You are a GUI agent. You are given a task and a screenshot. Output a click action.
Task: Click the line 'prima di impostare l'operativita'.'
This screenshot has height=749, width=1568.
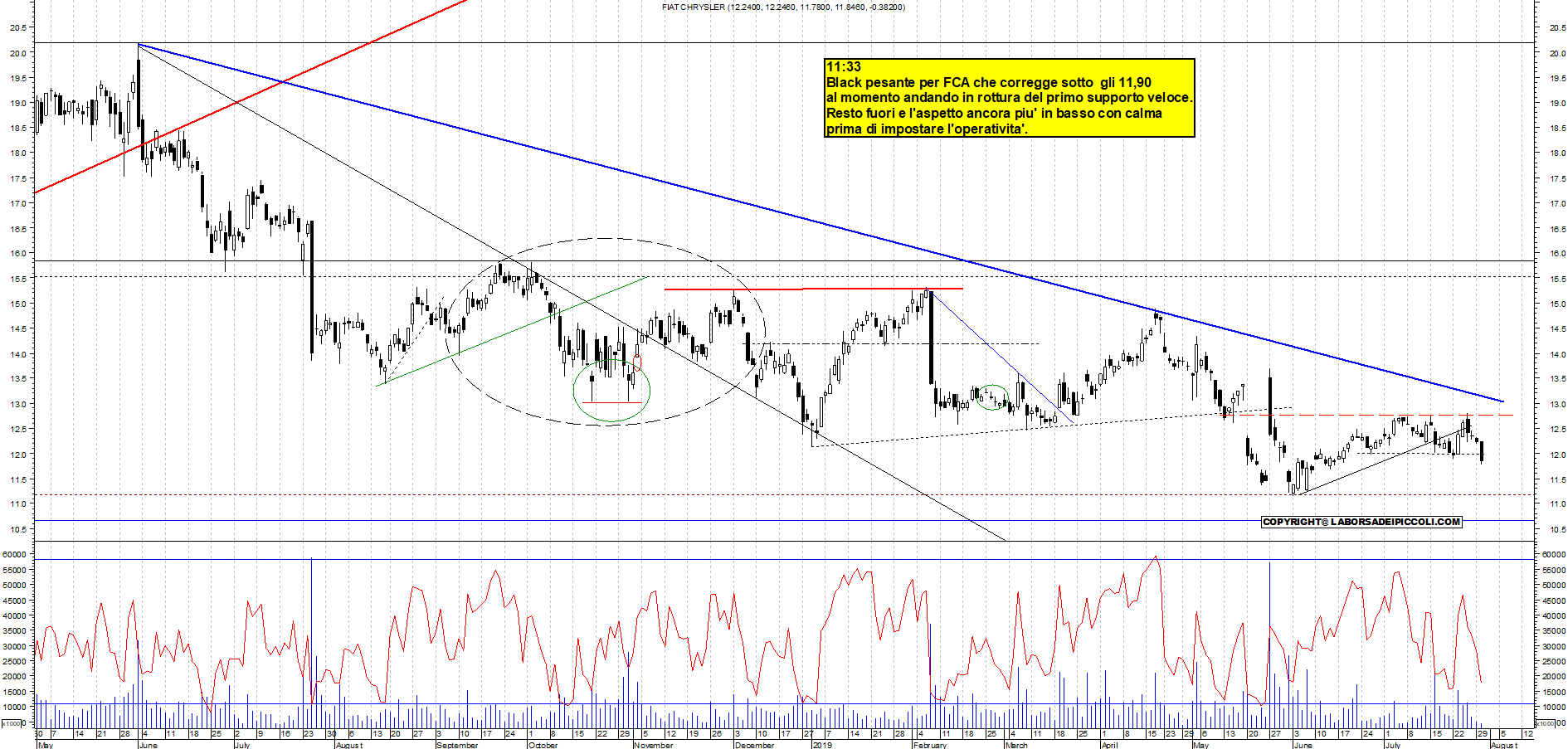(928, 129)
